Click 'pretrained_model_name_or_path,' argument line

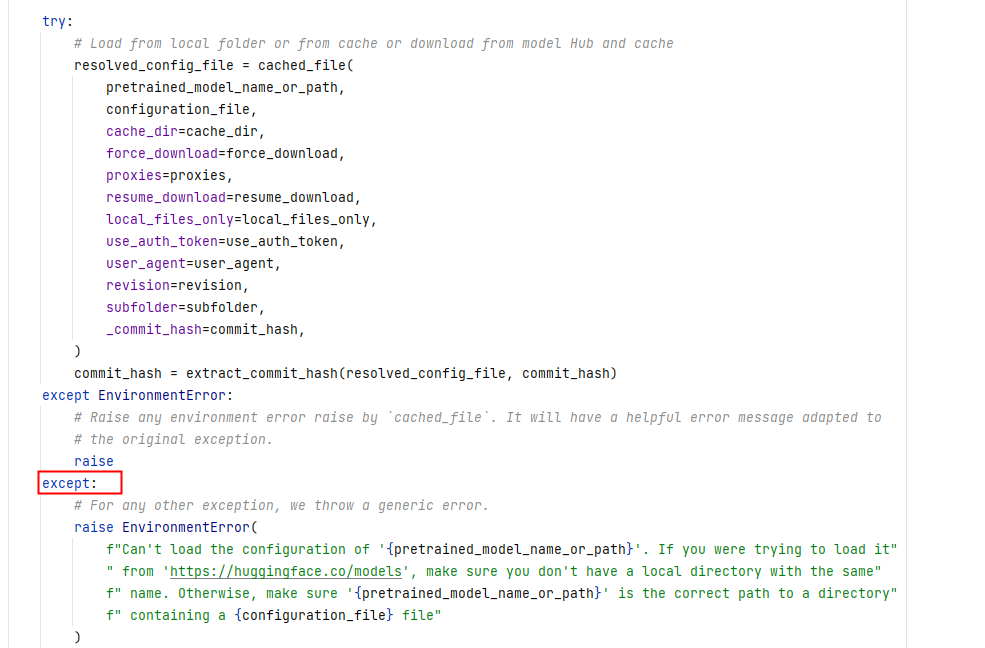226,87
